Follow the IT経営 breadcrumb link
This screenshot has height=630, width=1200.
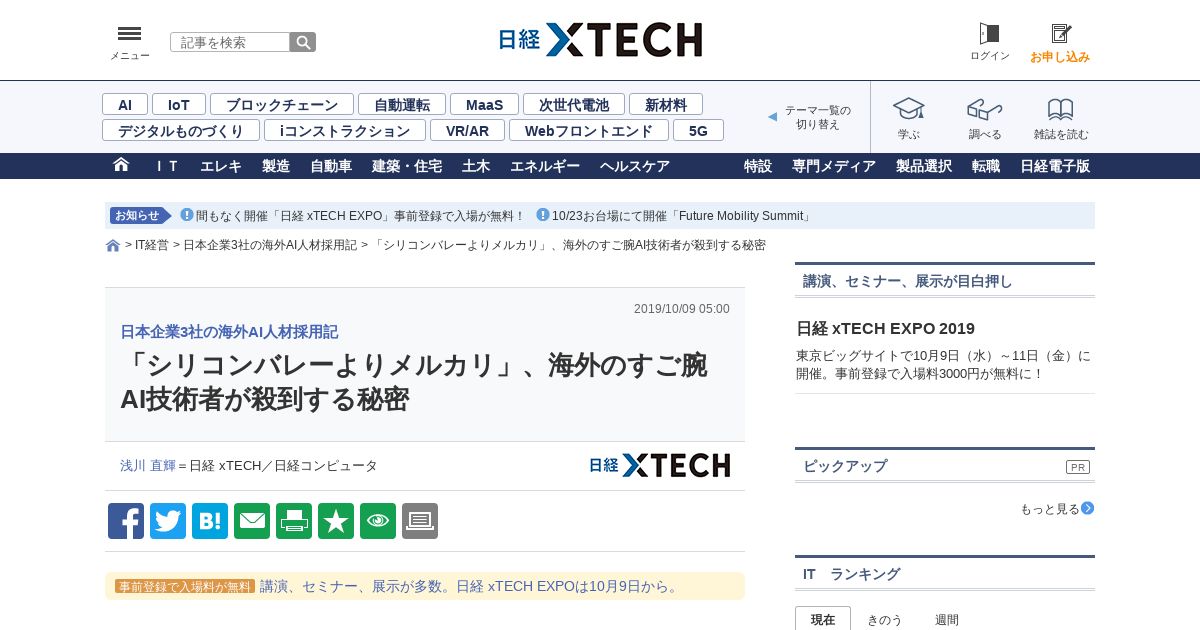click(152, 245)
